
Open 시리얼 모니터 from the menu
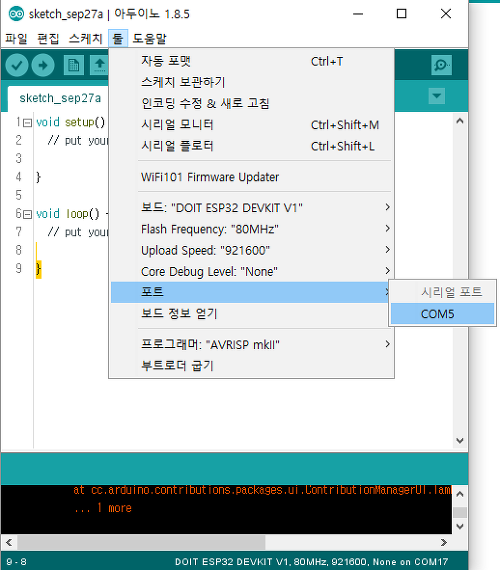[x=252, y=125]
